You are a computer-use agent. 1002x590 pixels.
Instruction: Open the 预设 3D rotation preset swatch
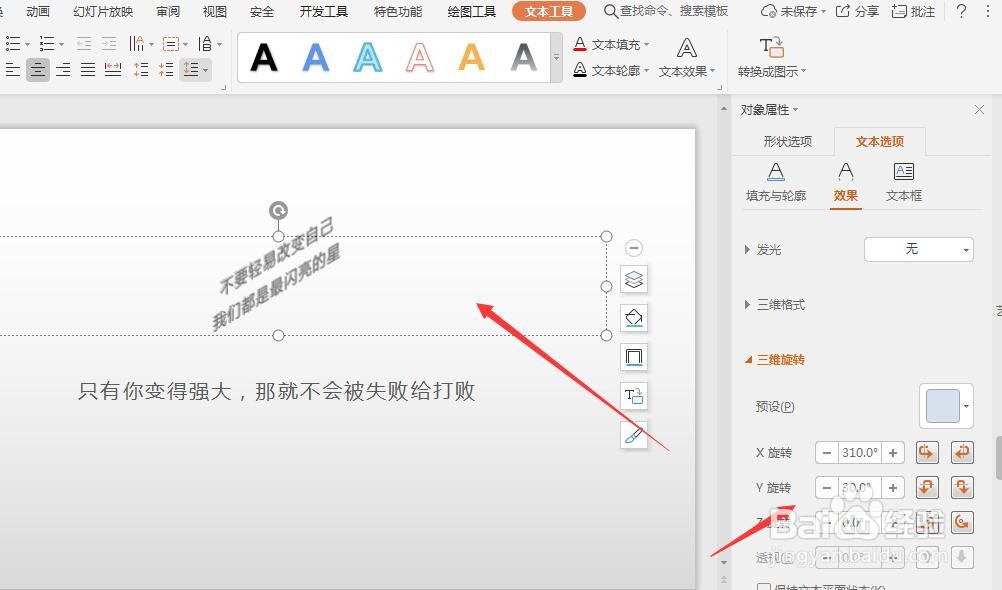pyautogui.click(x=945, y=404)
